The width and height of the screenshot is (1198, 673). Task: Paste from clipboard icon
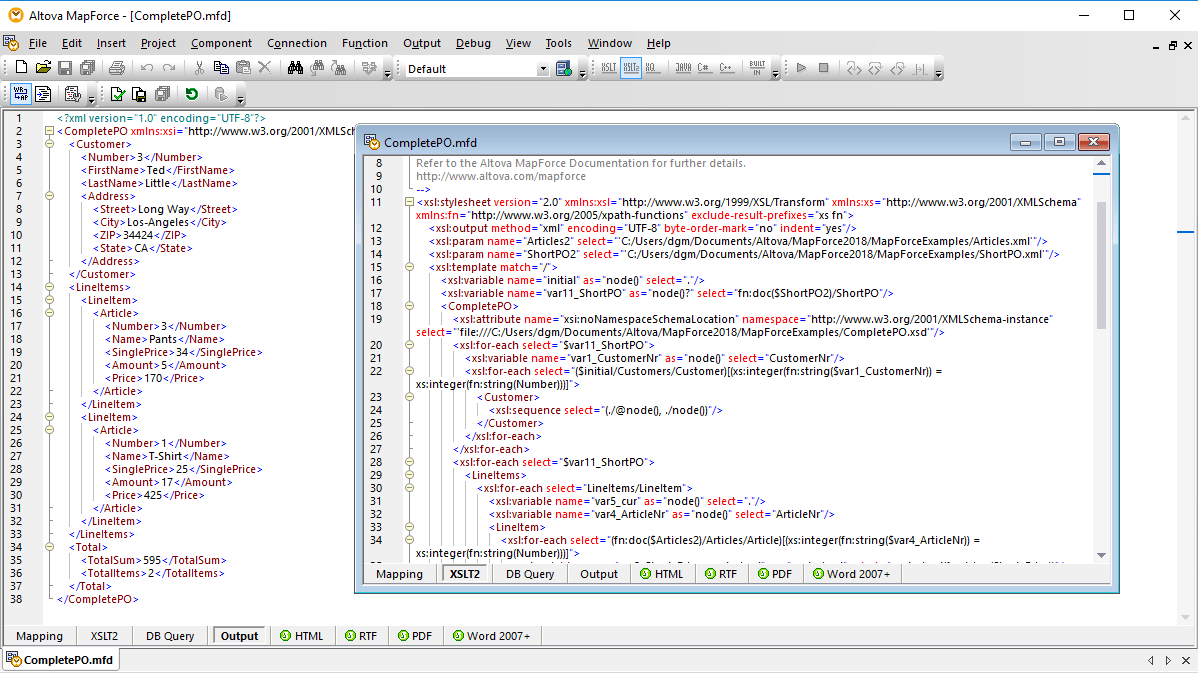tap(243, 68)
